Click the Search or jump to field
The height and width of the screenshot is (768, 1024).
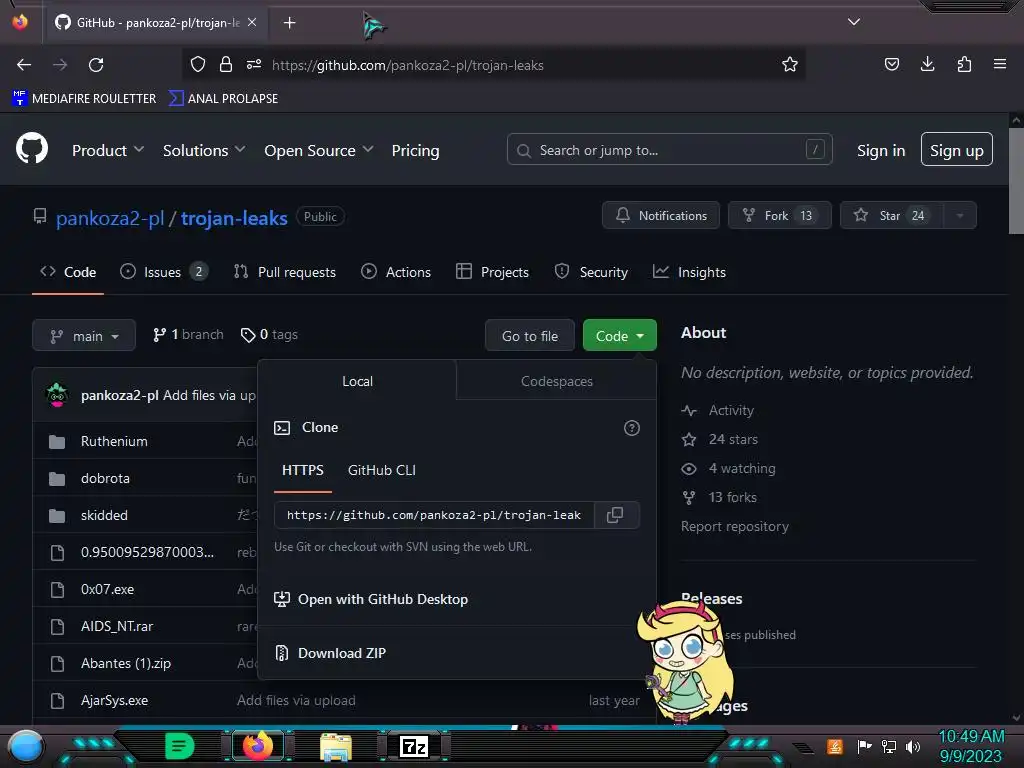pyautogui.click(x=669, y=150)
